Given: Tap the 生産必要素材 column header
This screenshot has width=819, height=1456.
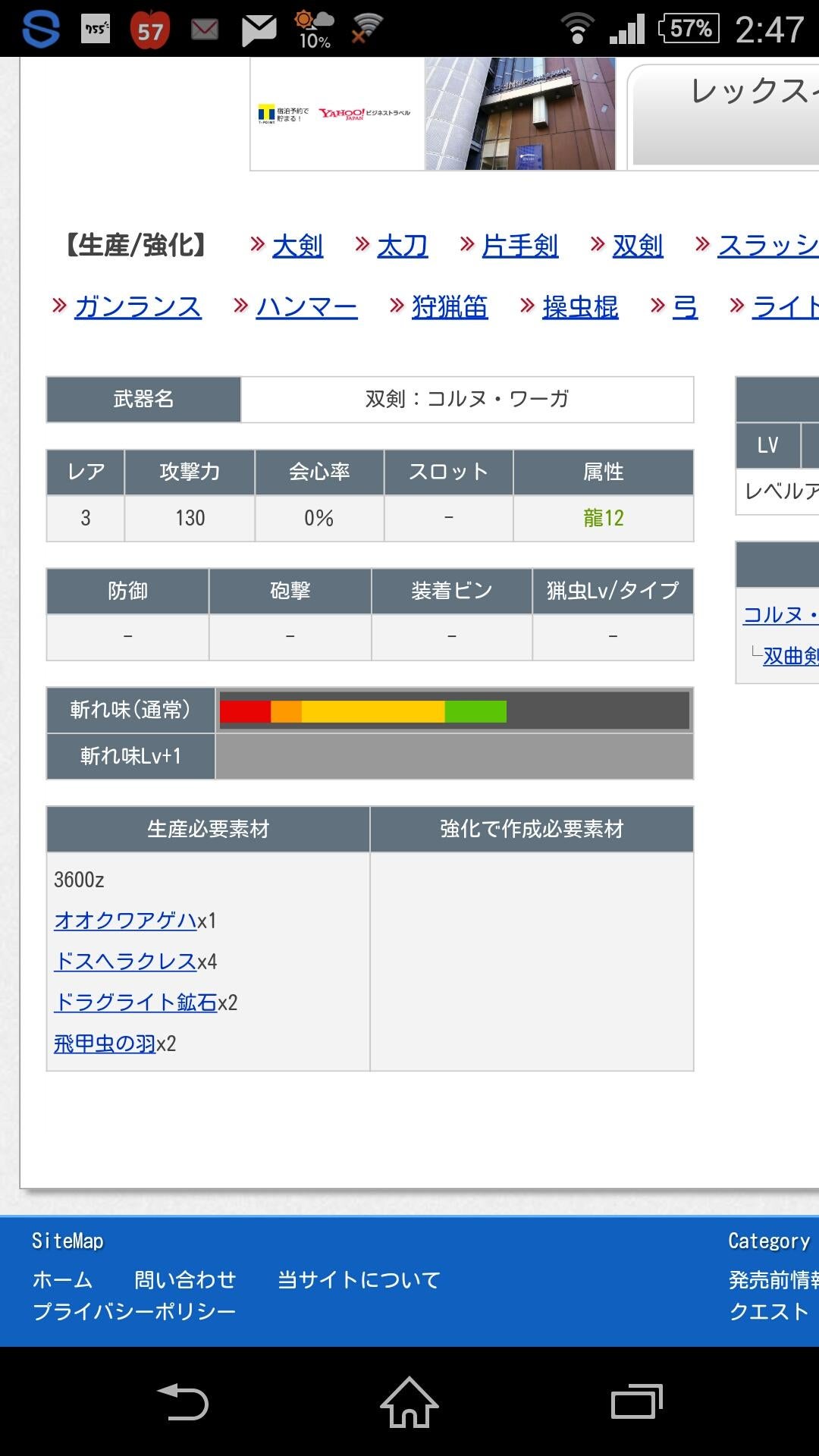Looking at the screenshot, I should [209, 829].
